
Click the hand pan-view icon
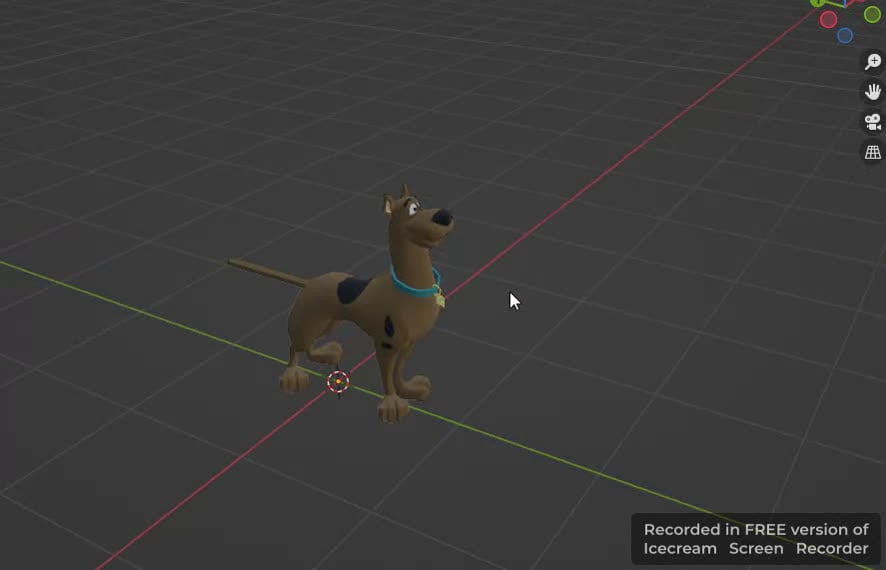[872, 92]
